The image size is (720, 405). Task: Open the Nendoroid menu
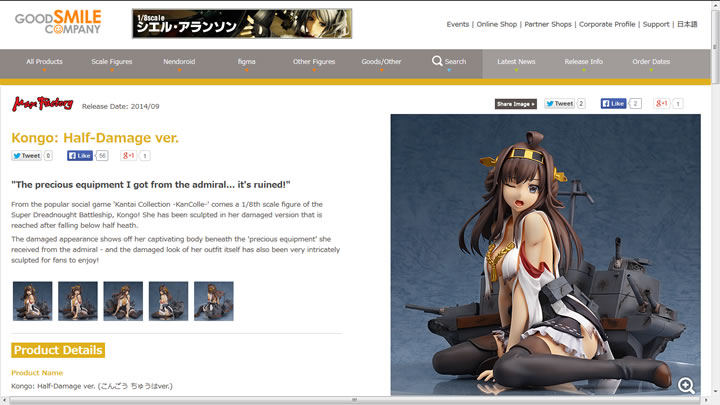tap(179, 62)
